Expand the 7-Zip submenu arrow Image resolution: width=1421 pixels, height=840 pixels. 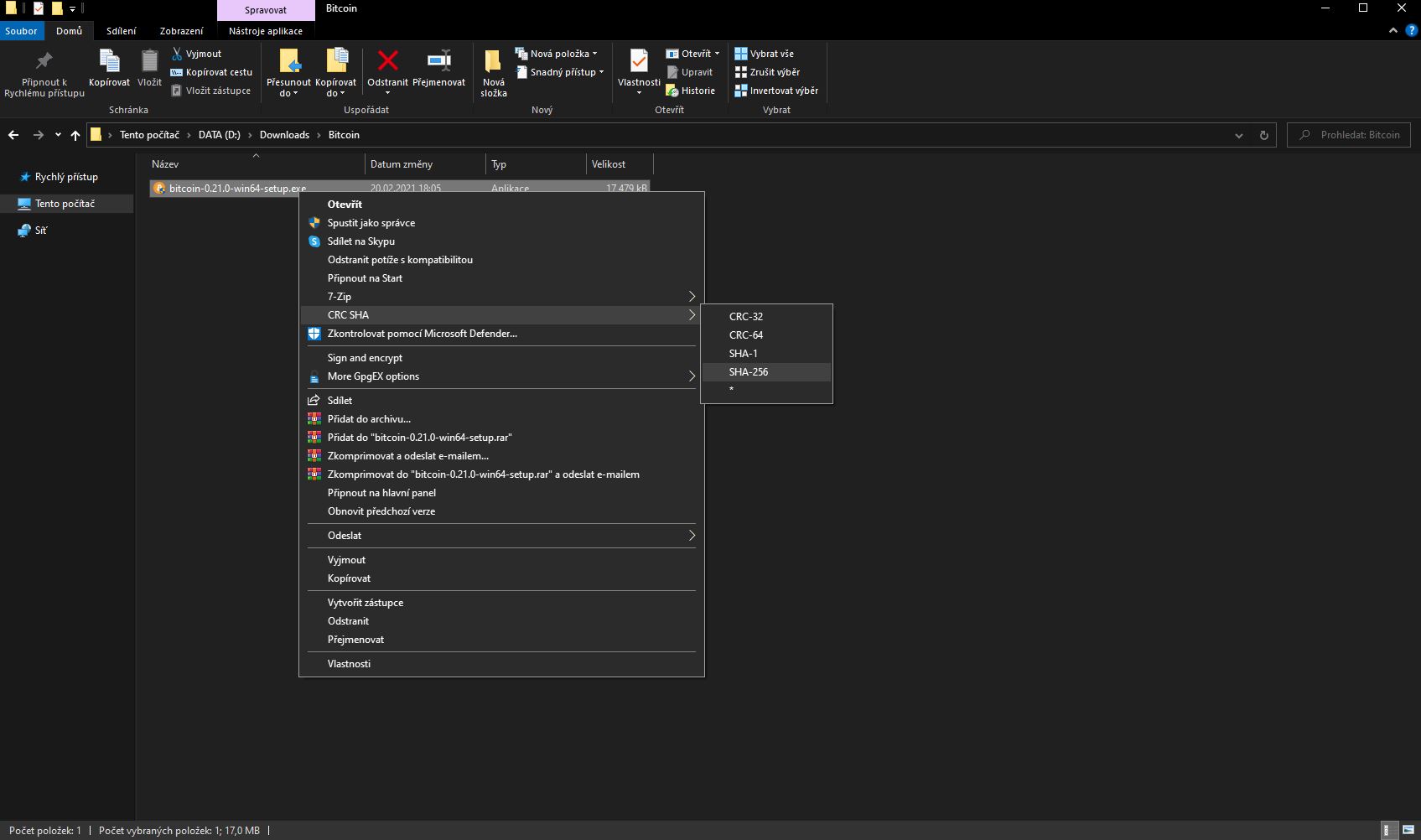tap(692, 297)
